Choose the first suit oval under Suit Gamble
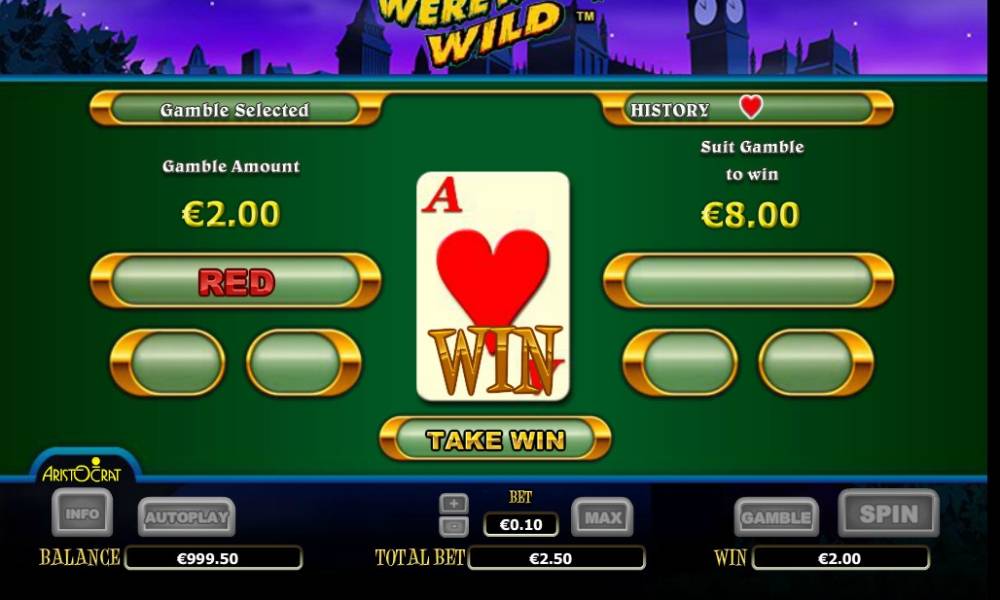The width and height of the screenshot is (1000, 600). click(x=680, y=362)
